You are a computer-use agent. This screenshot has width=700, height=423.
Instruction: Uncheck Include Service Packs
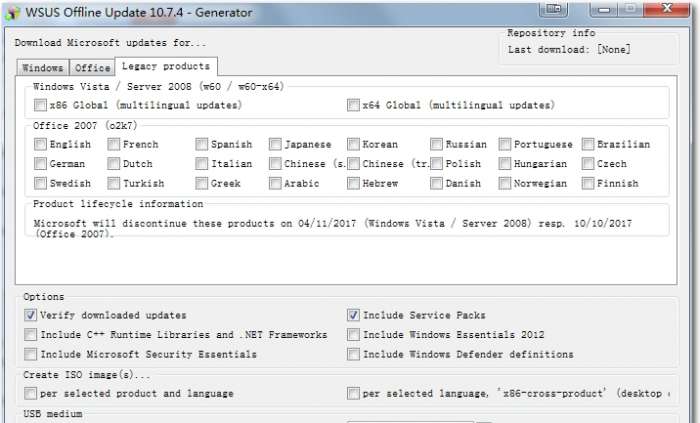tap(353, 315)
